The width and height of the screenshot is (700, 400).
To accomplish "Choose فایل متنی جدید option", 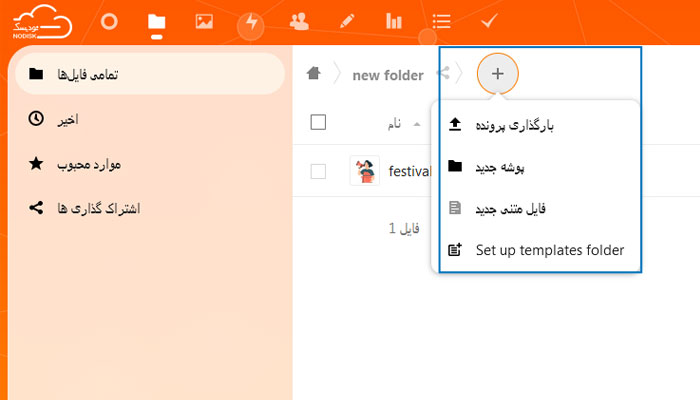I will [x=536, y=208].
